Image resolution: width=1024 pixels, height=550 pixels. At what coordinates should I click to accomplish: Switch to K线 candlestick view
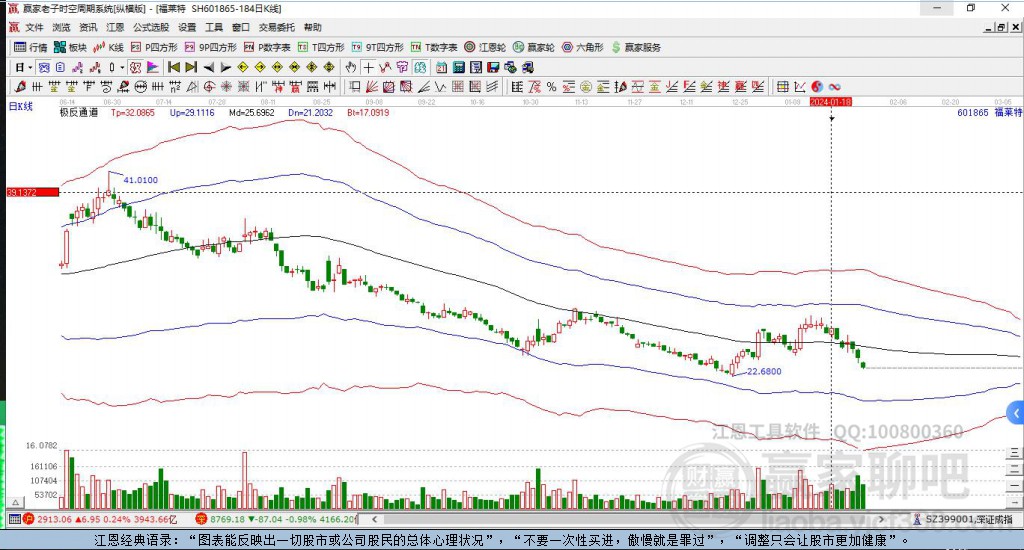click(109, 47)
